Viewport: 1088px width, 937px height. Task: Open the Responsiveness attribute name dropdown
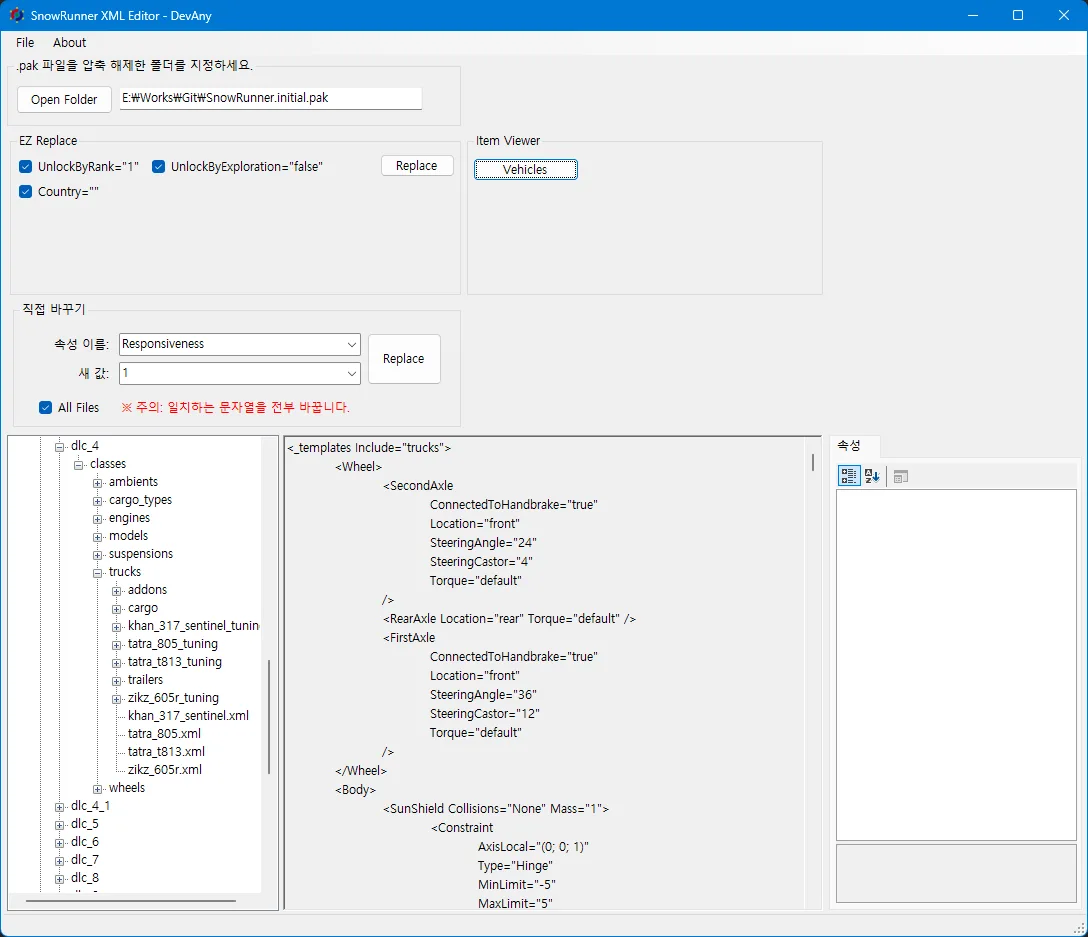[x=352, y=344]
